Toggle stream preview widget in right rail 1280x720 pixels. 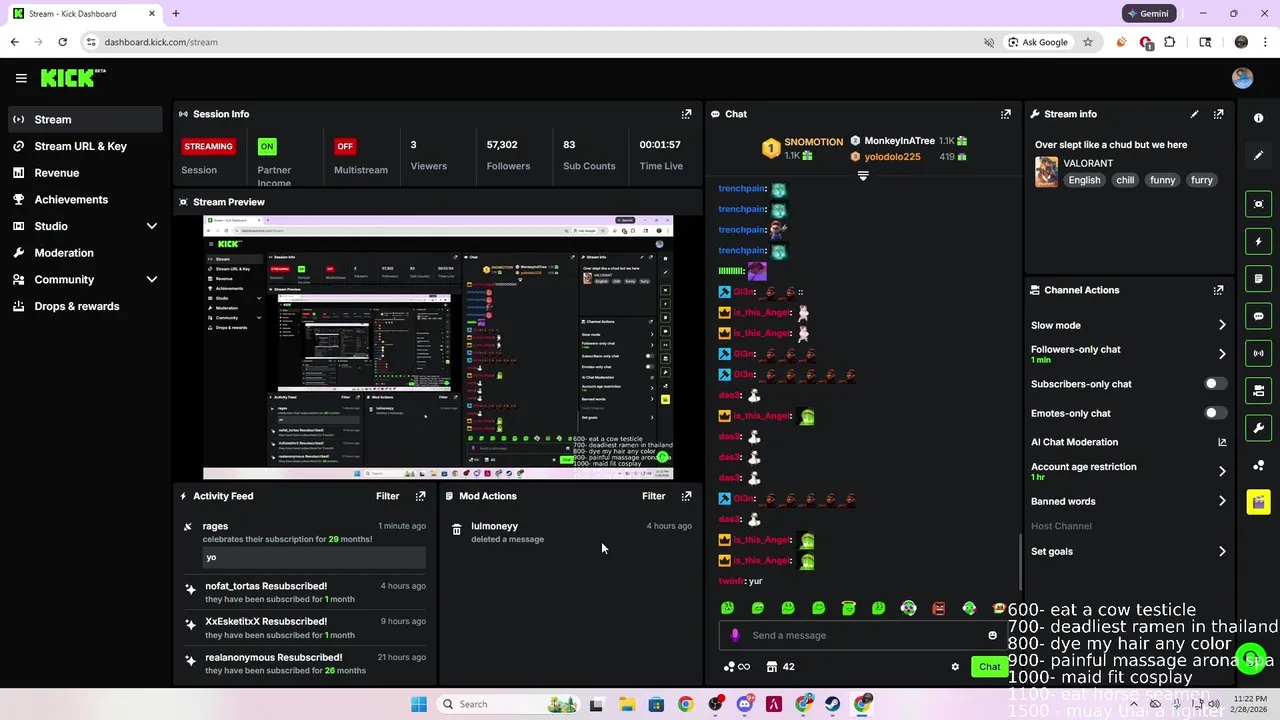coord(1258,204)
